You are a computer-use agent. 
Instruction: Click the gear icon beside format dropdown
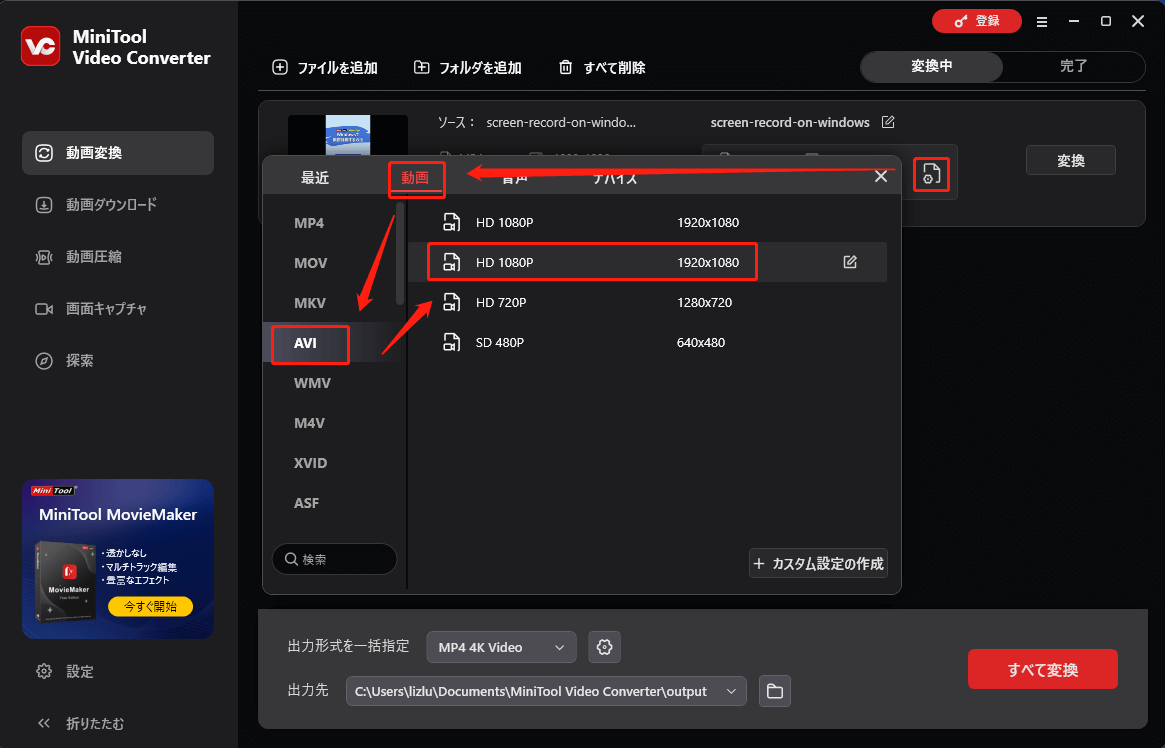(x=605, y=648)
